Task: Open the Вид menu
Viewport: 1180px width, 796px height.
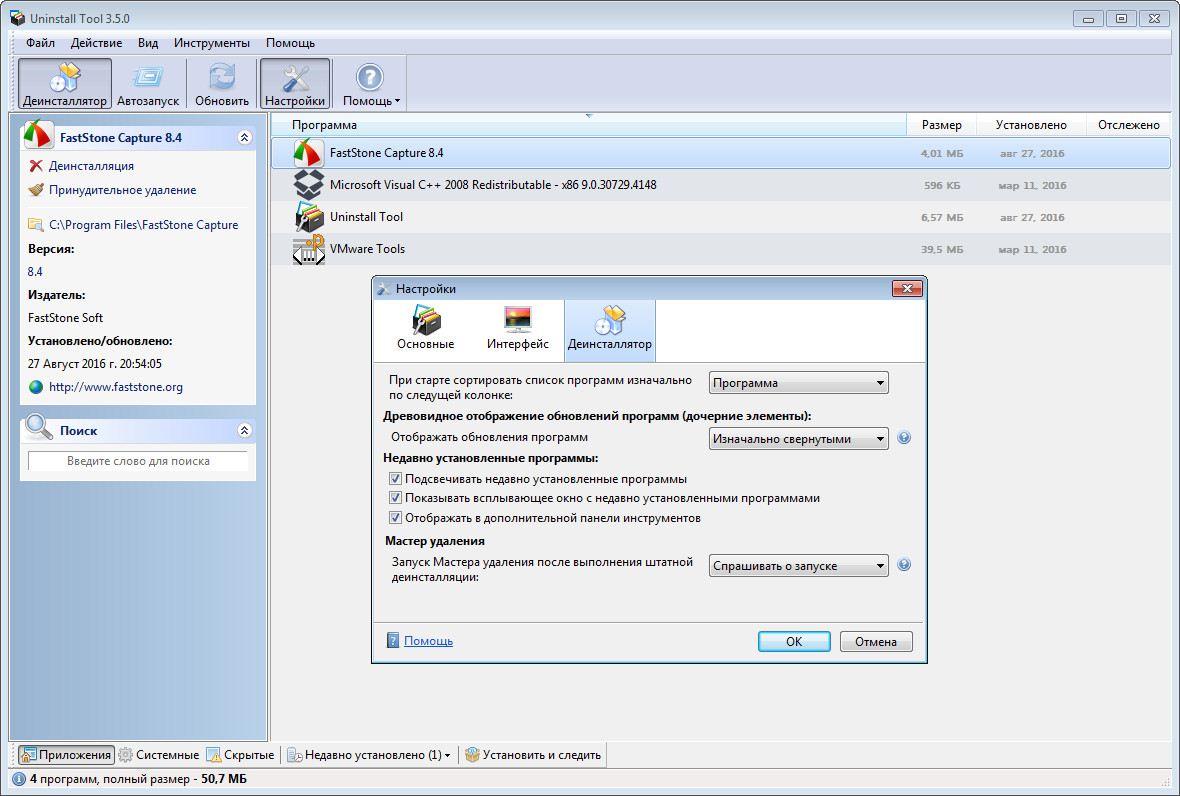Action: click(x=148, y=43)
